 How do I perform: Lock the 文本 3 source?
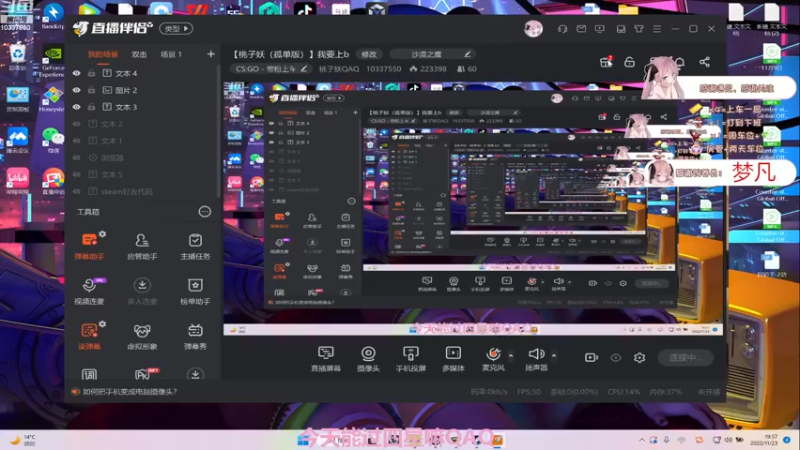pos(91,107)
